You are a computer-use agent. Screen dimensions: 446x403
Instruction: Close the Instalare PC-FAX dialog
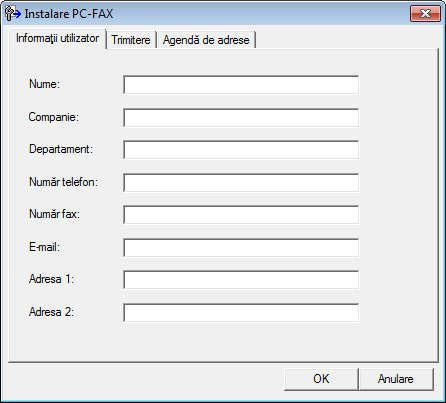click(425, 14)
